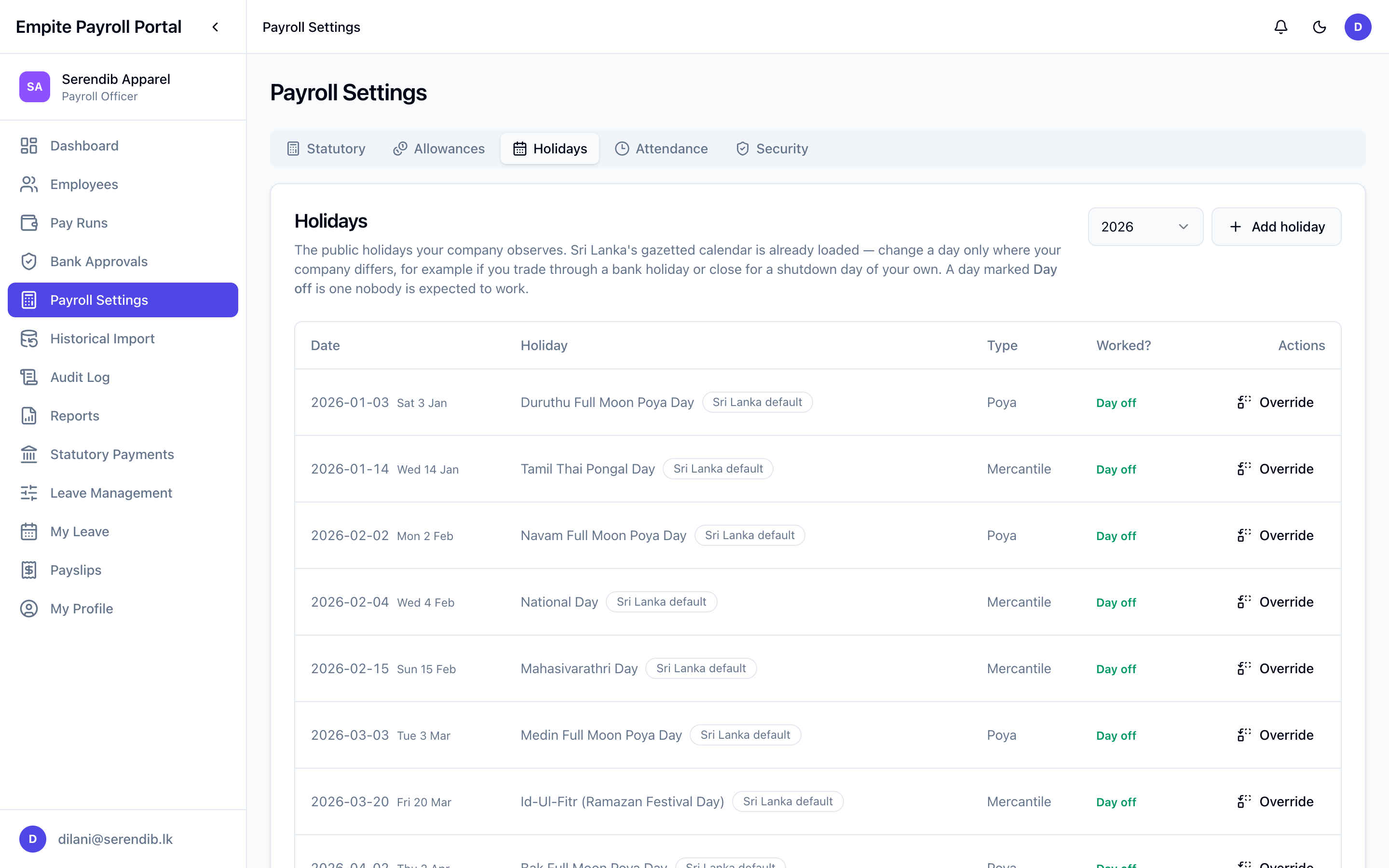The height and width of the screenshot is (868, 1389).
Task: Click the Leave Management sliders icon
Action: (29, 492)
